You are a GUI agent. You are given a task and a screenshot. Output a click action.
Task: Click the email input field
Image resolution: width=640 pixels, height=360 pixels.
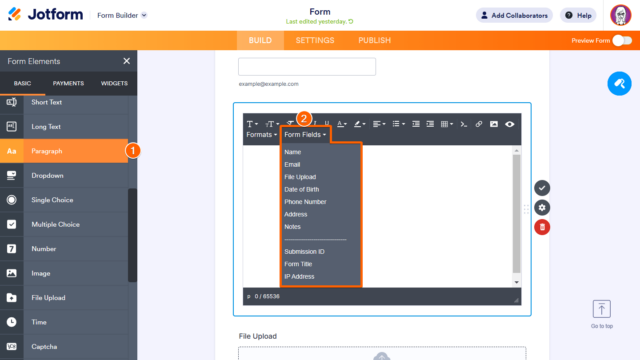(x=307, y=67)
